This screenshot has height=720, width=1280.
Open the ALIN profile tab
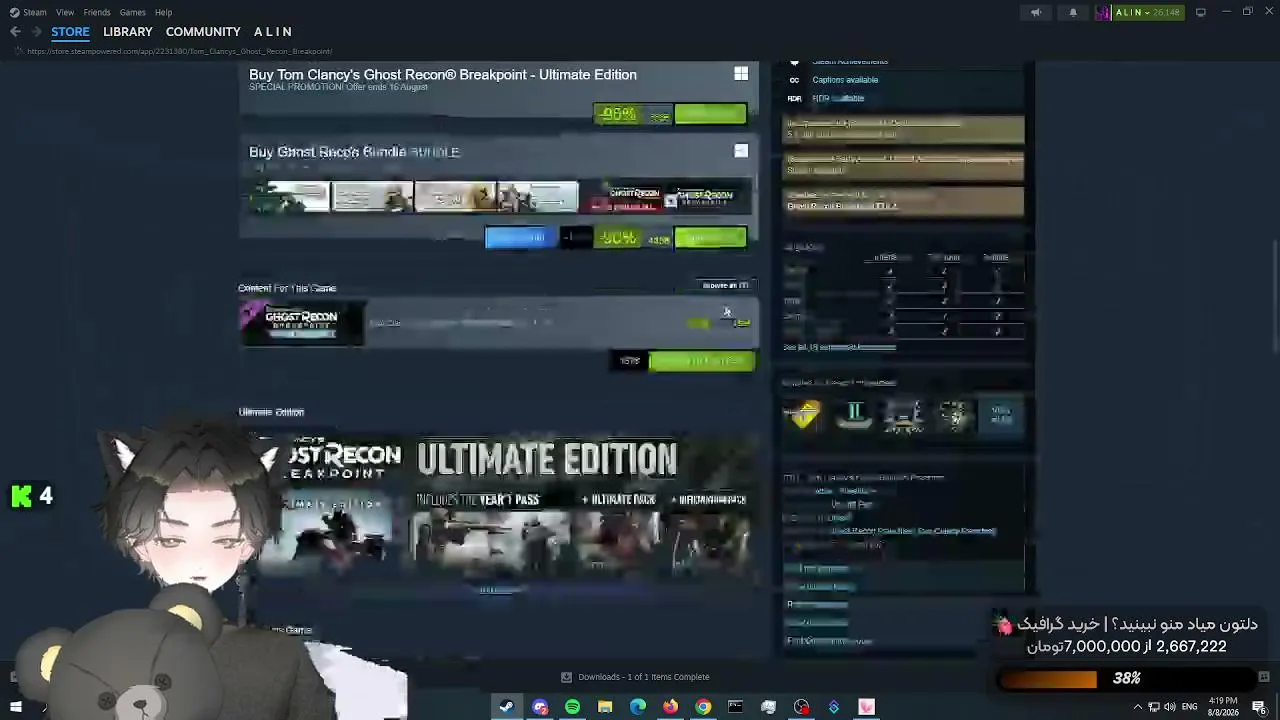tap(273, 32)
